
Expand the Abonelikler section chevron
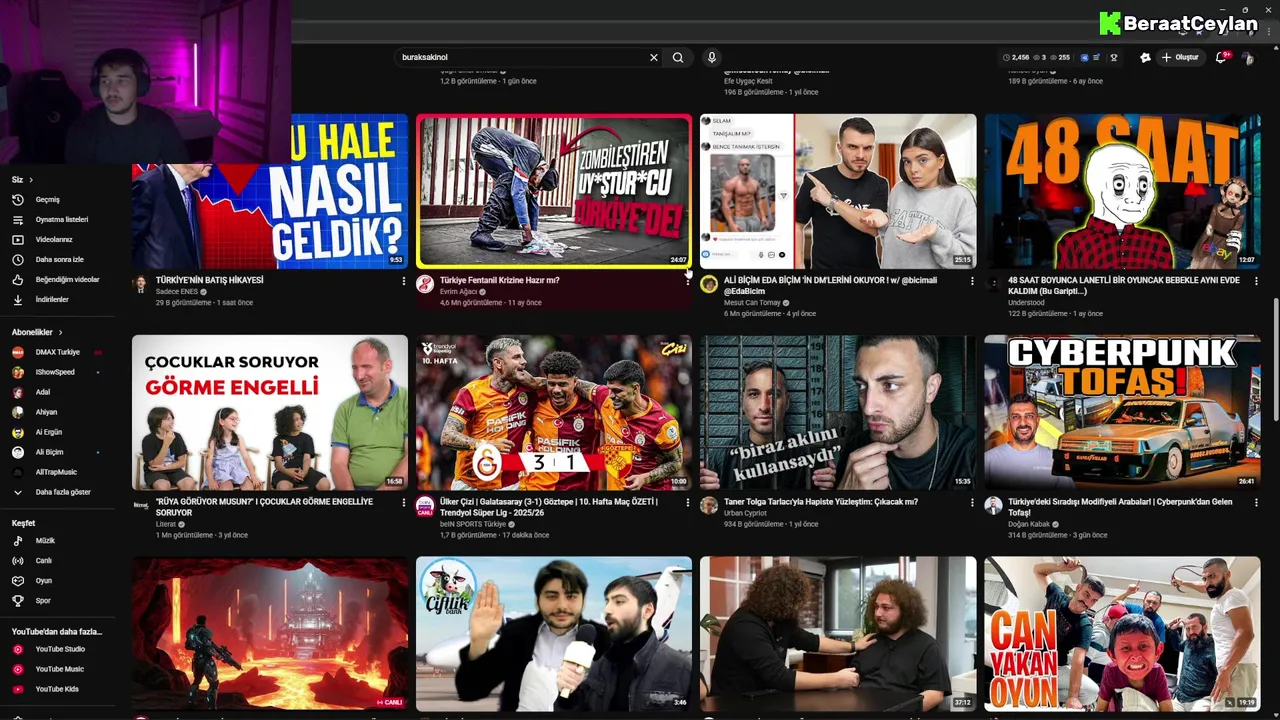tap(60, 332)
